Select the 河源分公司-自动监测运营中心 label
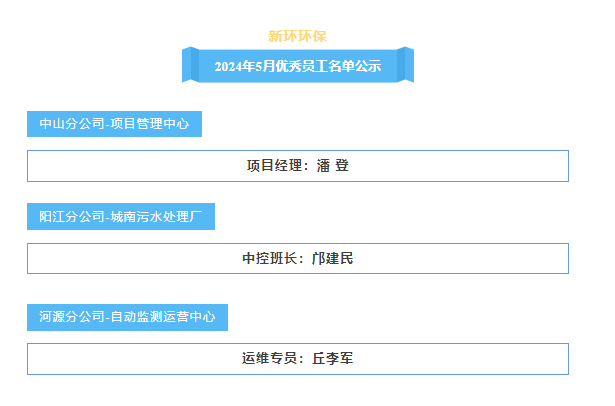Viewport: 615px width, 406px height. 127,317
